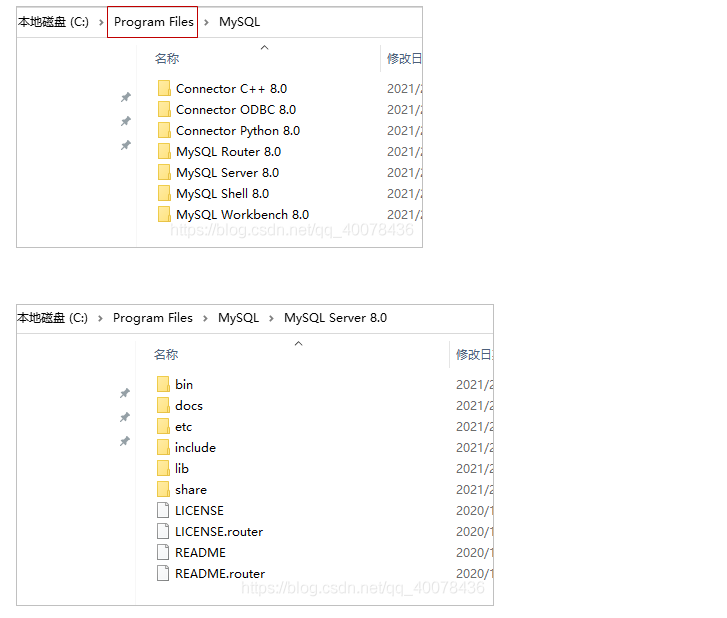Expand chevron after 本地磁盘 (C:) in upper window

point(101,22)
